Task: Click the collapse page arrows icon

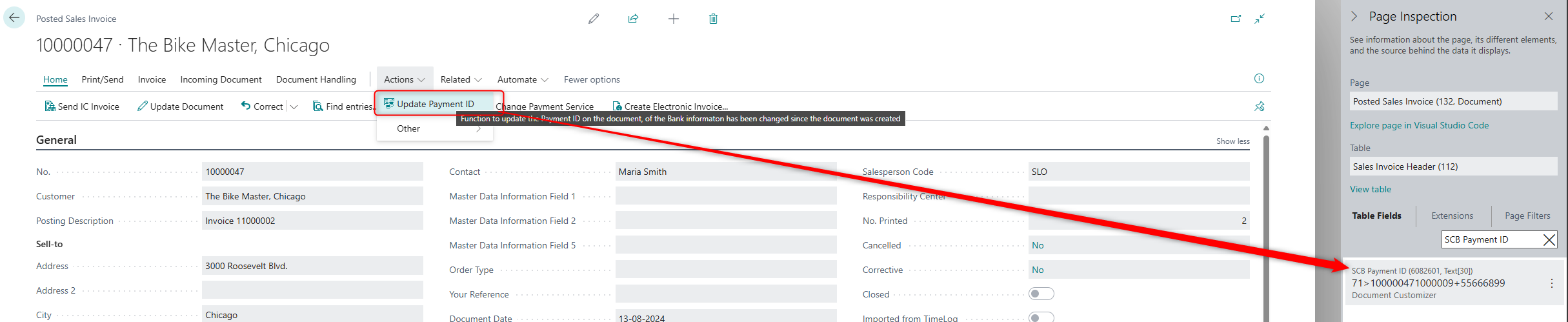Action: (1260, 19)
